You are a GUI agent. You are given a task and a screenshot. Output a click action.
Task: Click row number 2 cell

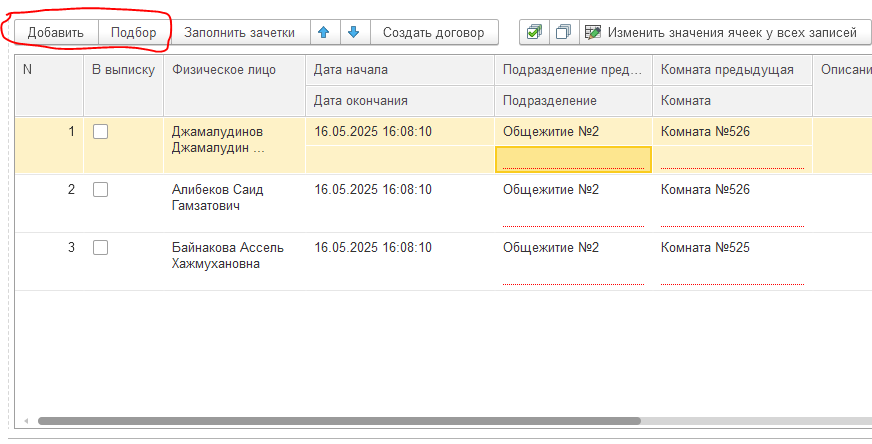tap(49, 203)
